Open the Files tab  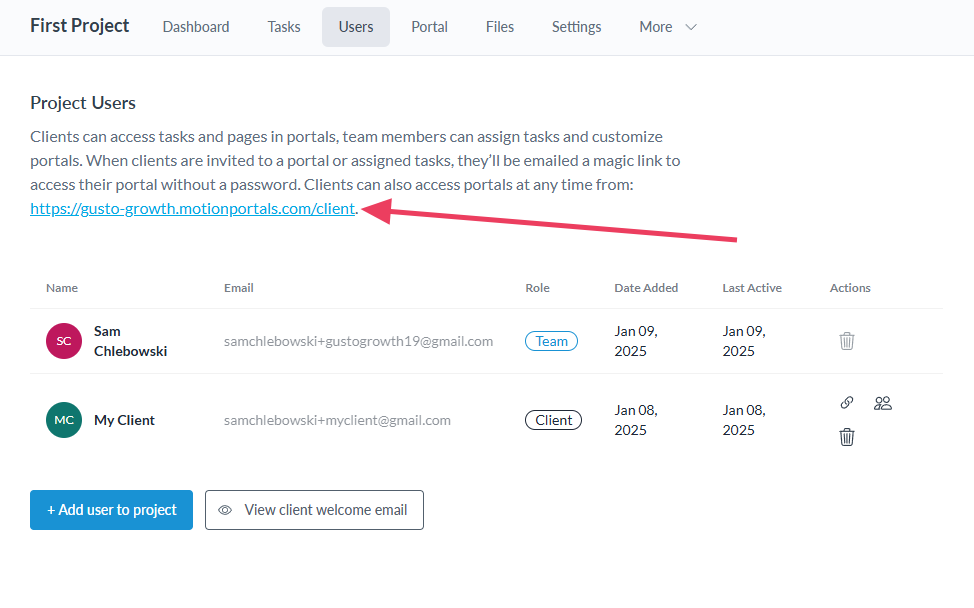[x=500, y=27]
